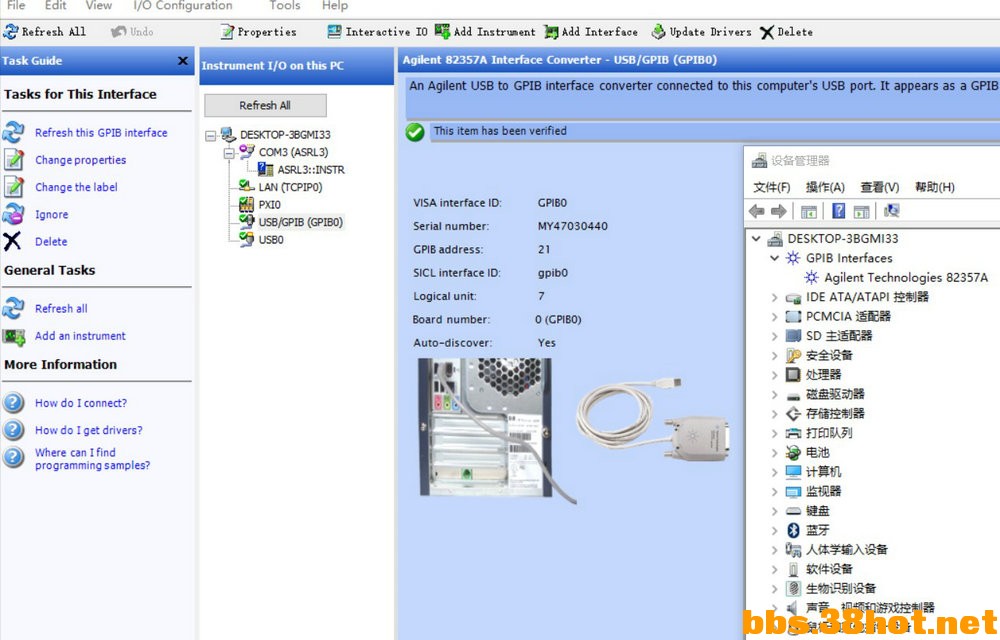Click the Update Drivers toolbar icon
This screenshot has height=640, width=1000.
coord(658,31)
